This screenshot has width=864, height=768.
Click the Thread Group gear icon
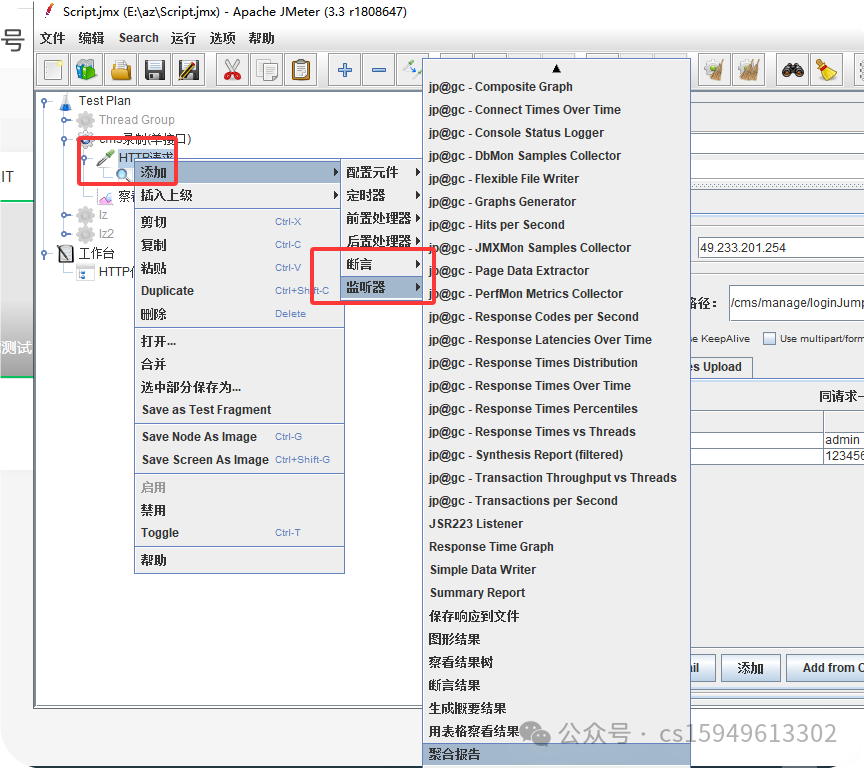click(85, 120)
